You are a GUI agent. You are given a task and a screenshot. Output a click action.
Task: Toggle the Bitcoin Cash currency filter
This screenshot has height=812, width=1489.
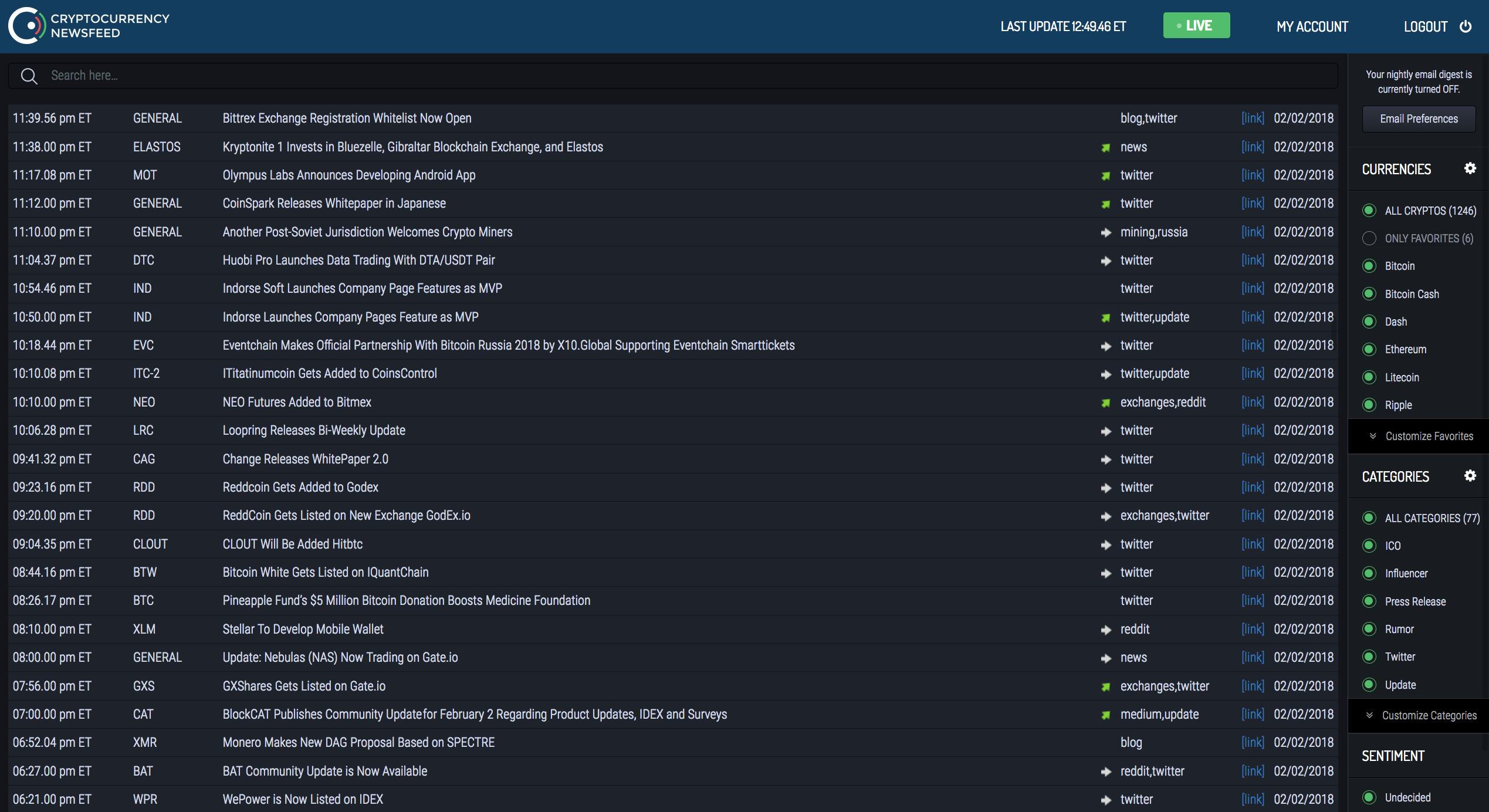click(x=1369, y=294)
